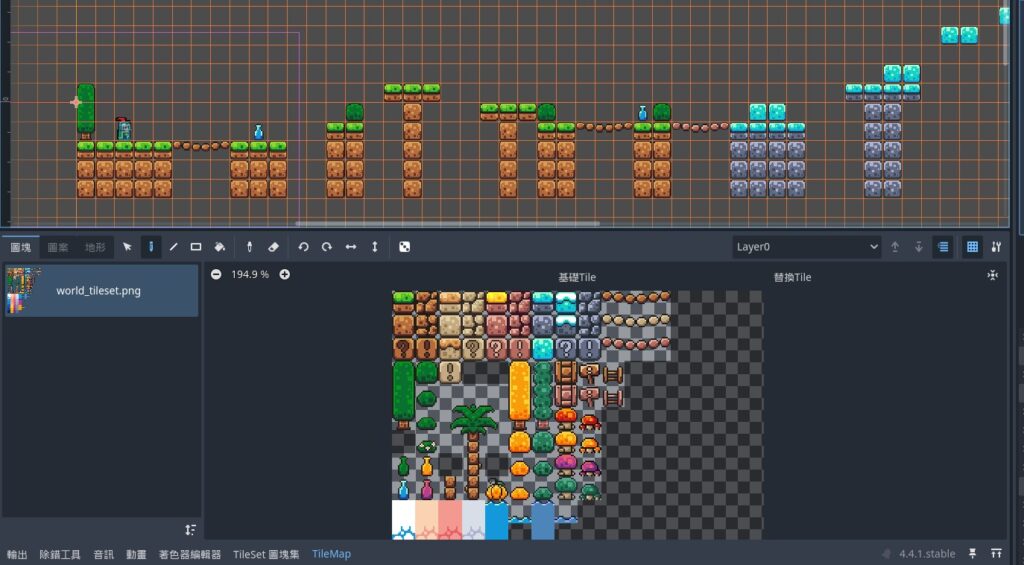Open the 輸出 bottom panel
This screenshot has width=1024, height=565.
coord(17,554)
